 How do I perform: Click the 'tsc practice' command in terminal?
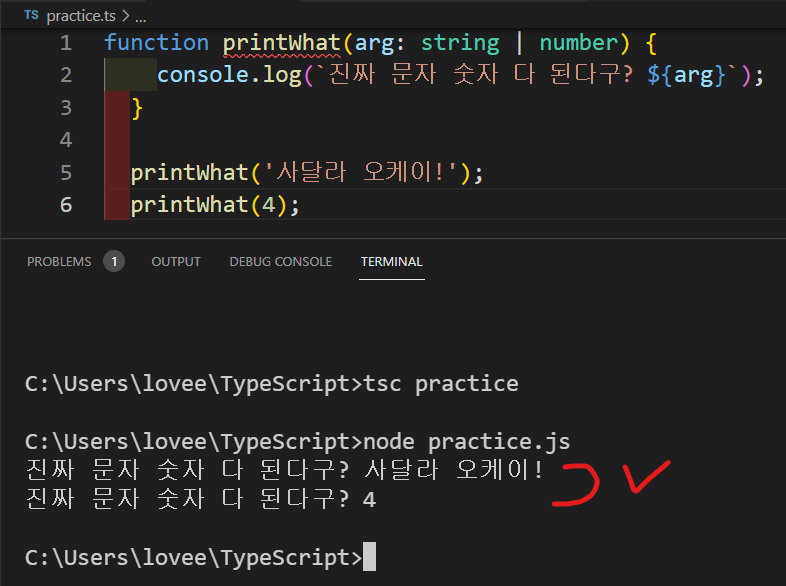(x=441, y=384)
